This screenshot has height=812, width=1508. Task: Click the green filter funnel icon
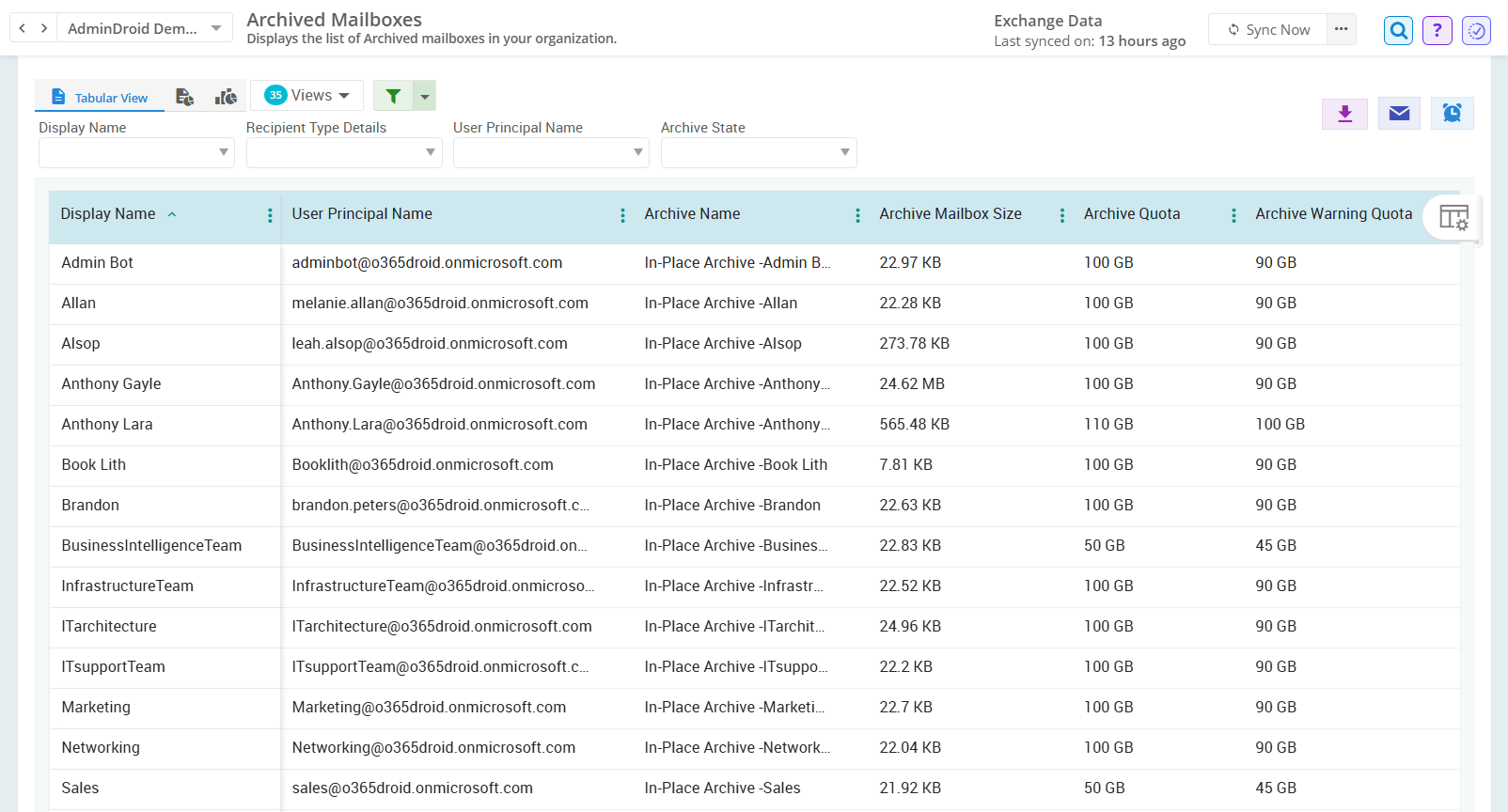(393, 96)
